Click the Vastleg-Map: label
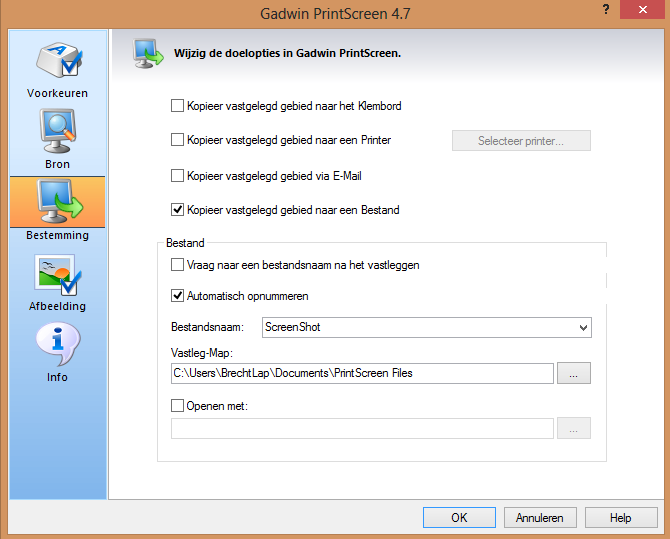 pyautogui.click(x=202, y=353)
